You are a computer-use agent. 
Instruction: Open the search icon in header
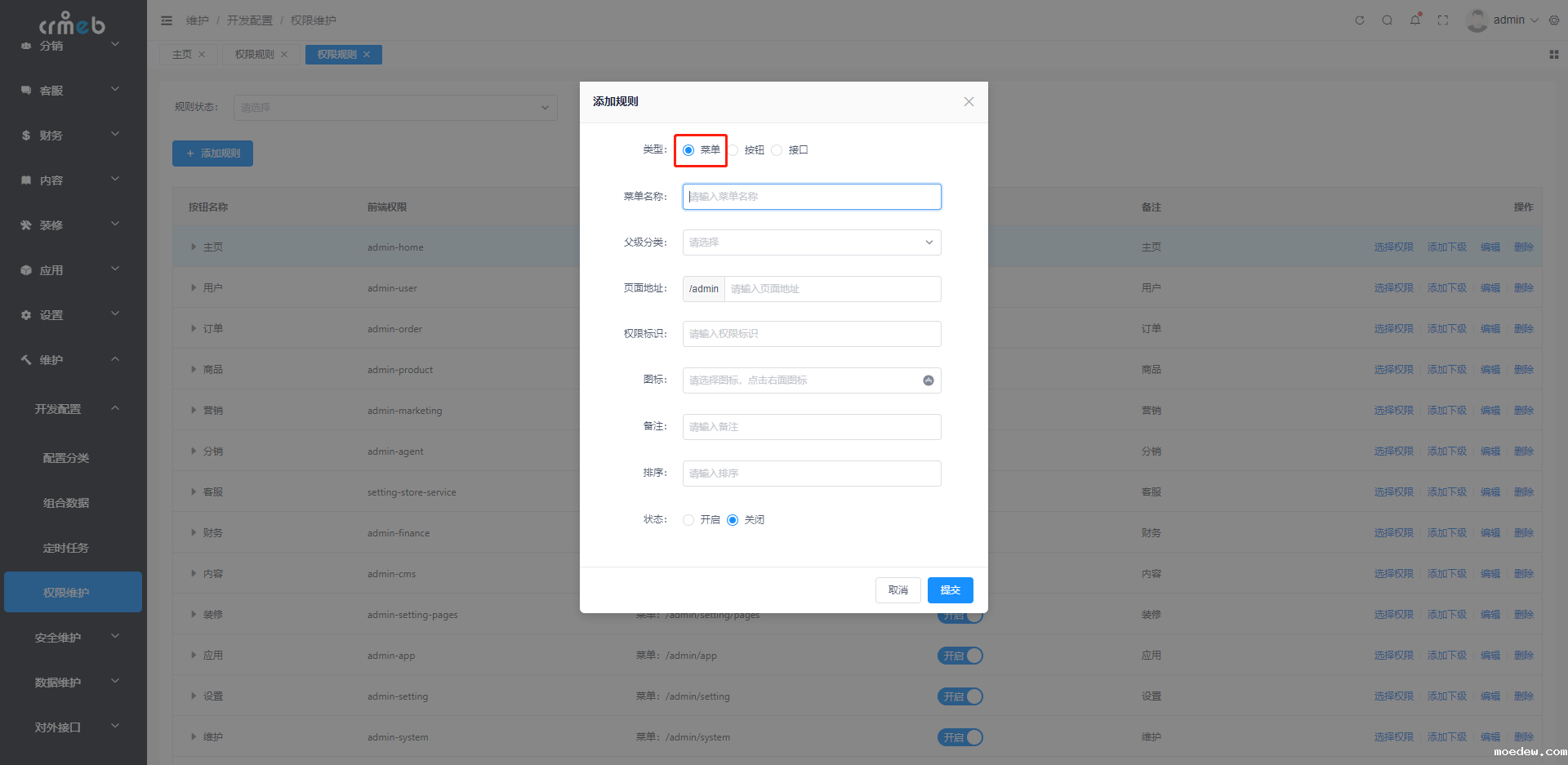pyautogui.click(x=1387, y=20)
